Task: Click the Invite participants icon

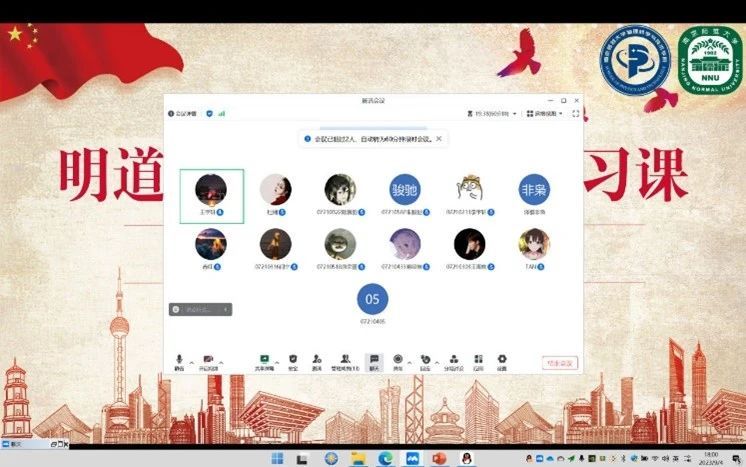Action: (317, 360)
